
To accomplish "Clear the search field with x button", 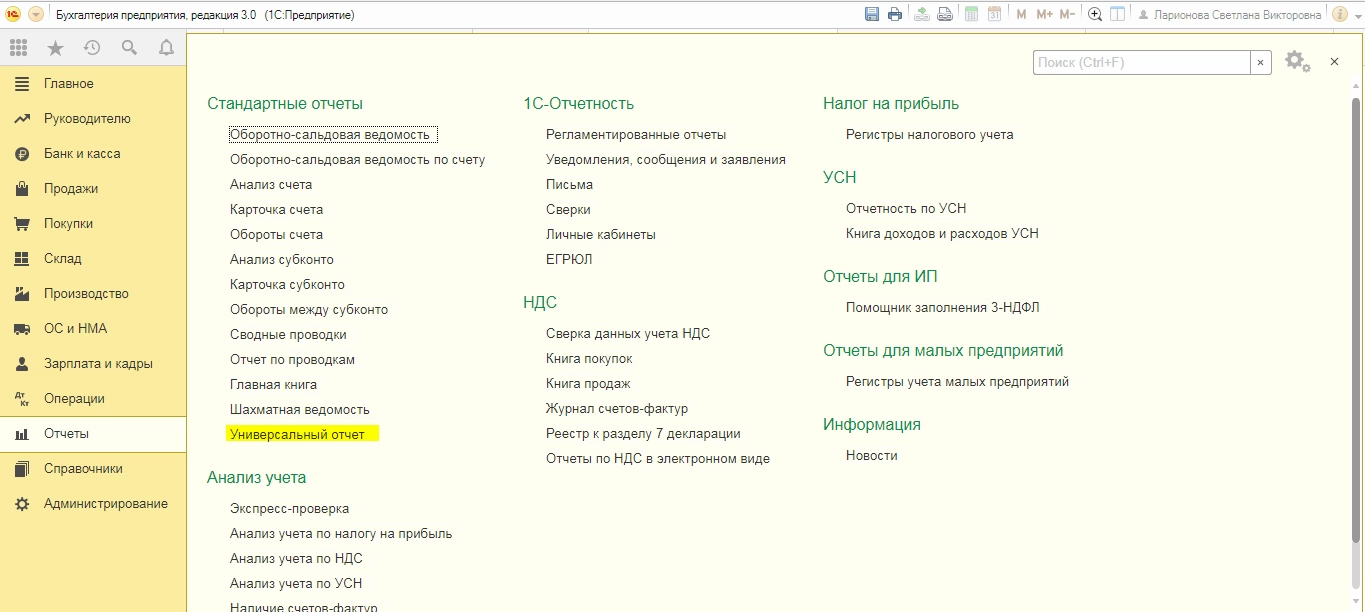I will click(x=1261, y=62).
